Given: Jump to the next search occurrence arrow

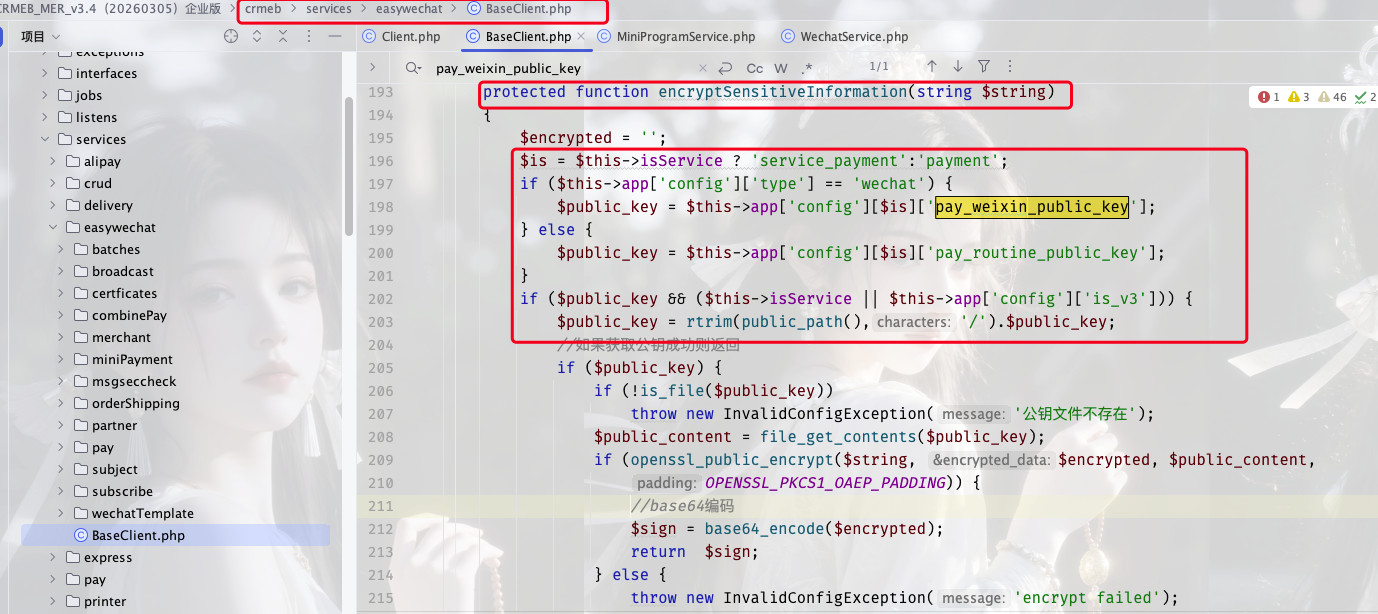Looking at the screenshot, I should 957,67.
